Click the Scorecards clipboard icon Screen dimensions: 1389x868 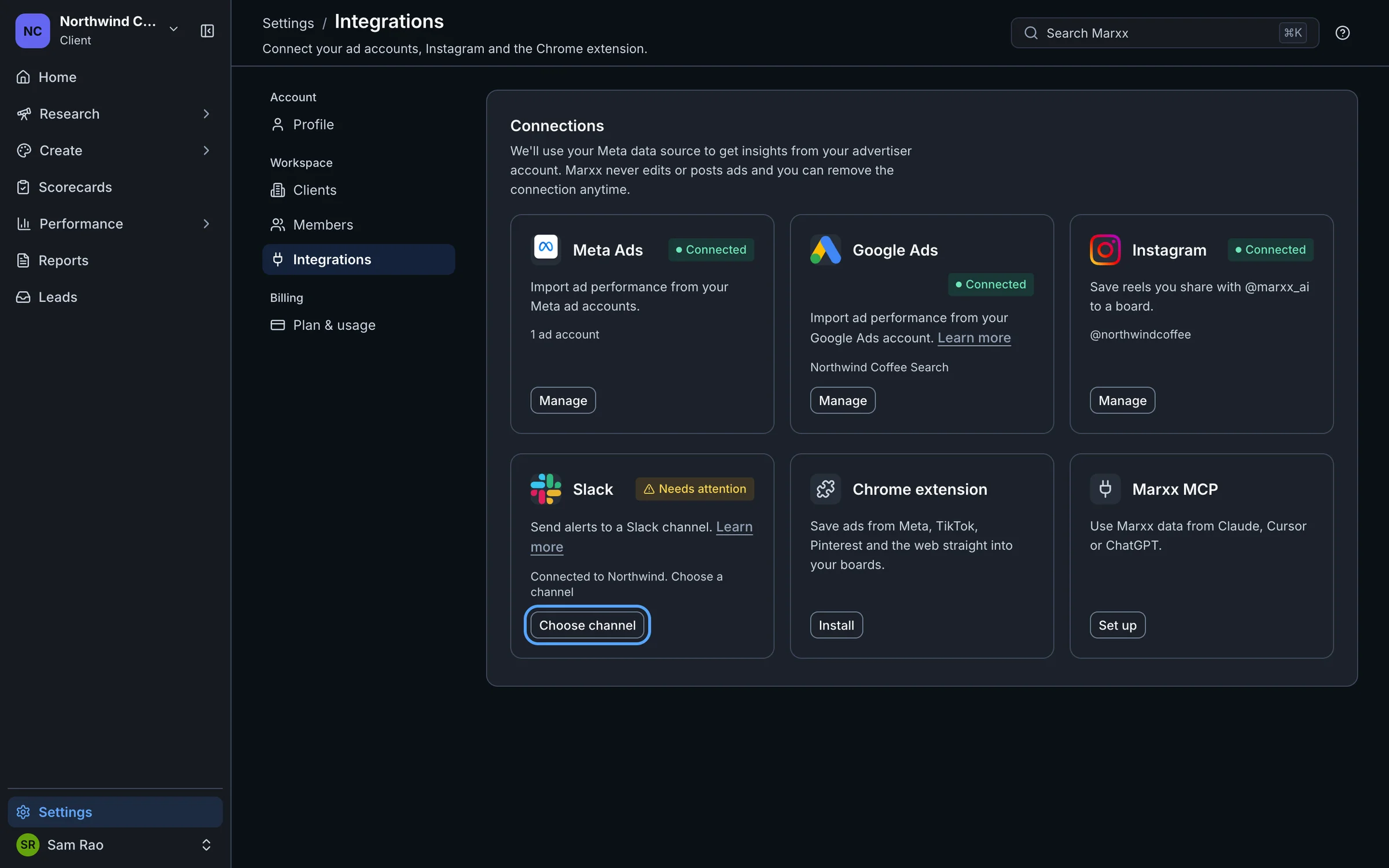(23, 187)
